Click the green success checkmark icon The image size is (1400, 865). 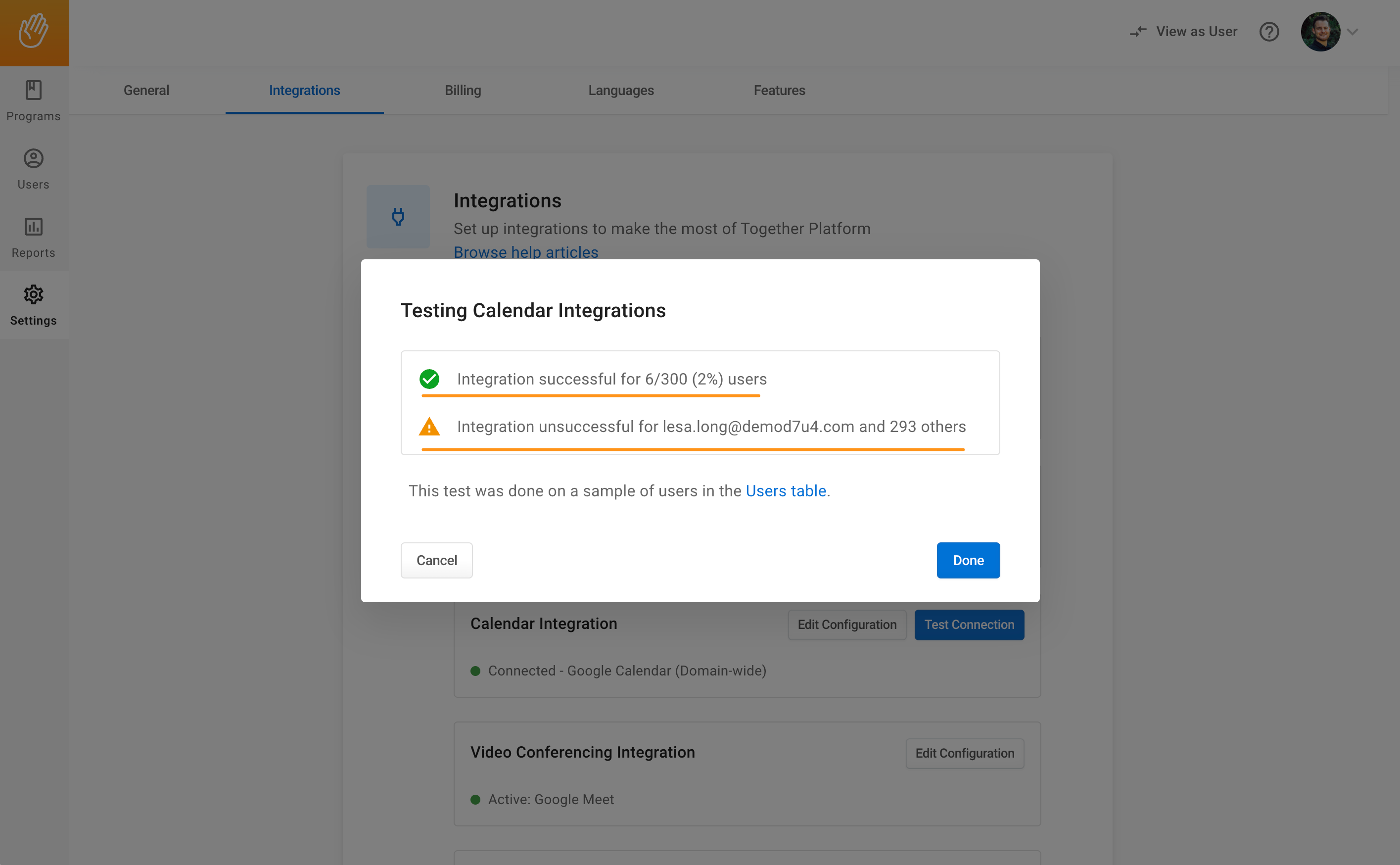point(429,378)
